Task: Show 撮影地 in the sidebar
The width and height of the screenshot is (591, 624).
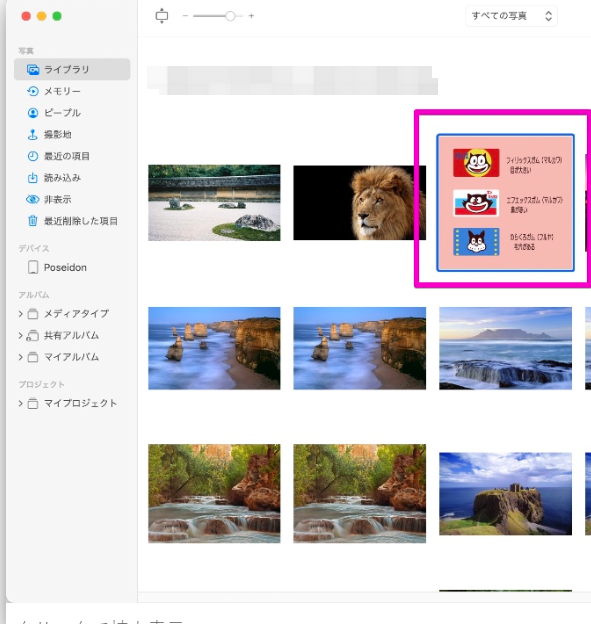Action: 72,135
